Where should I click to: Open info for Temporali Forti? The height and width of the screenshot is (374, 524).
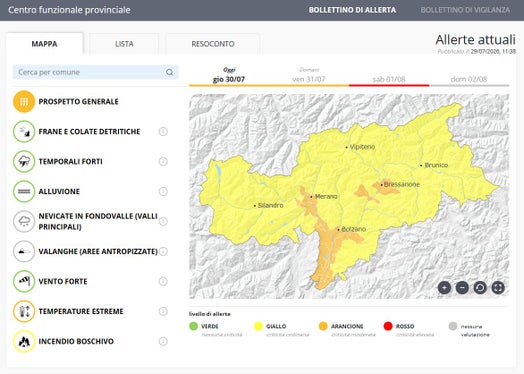163,162
